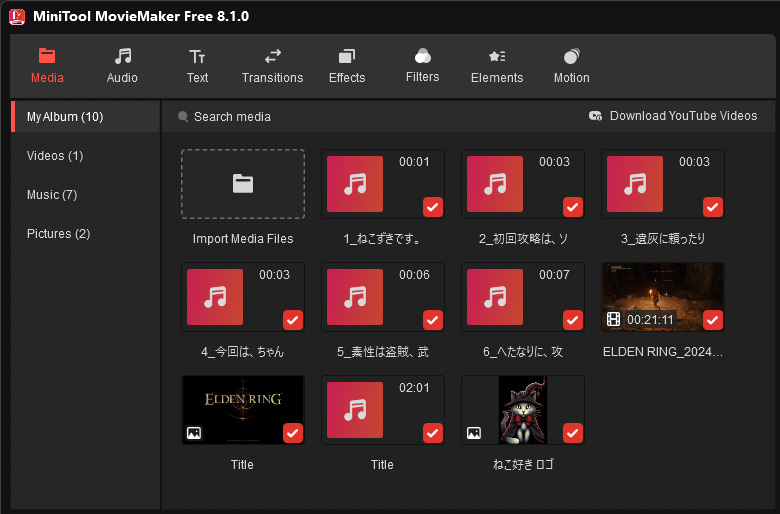This screenshot has width=780, height=514.
Task: Click the file name 1_ねこずきです。
Action: [x=382, y=239]
